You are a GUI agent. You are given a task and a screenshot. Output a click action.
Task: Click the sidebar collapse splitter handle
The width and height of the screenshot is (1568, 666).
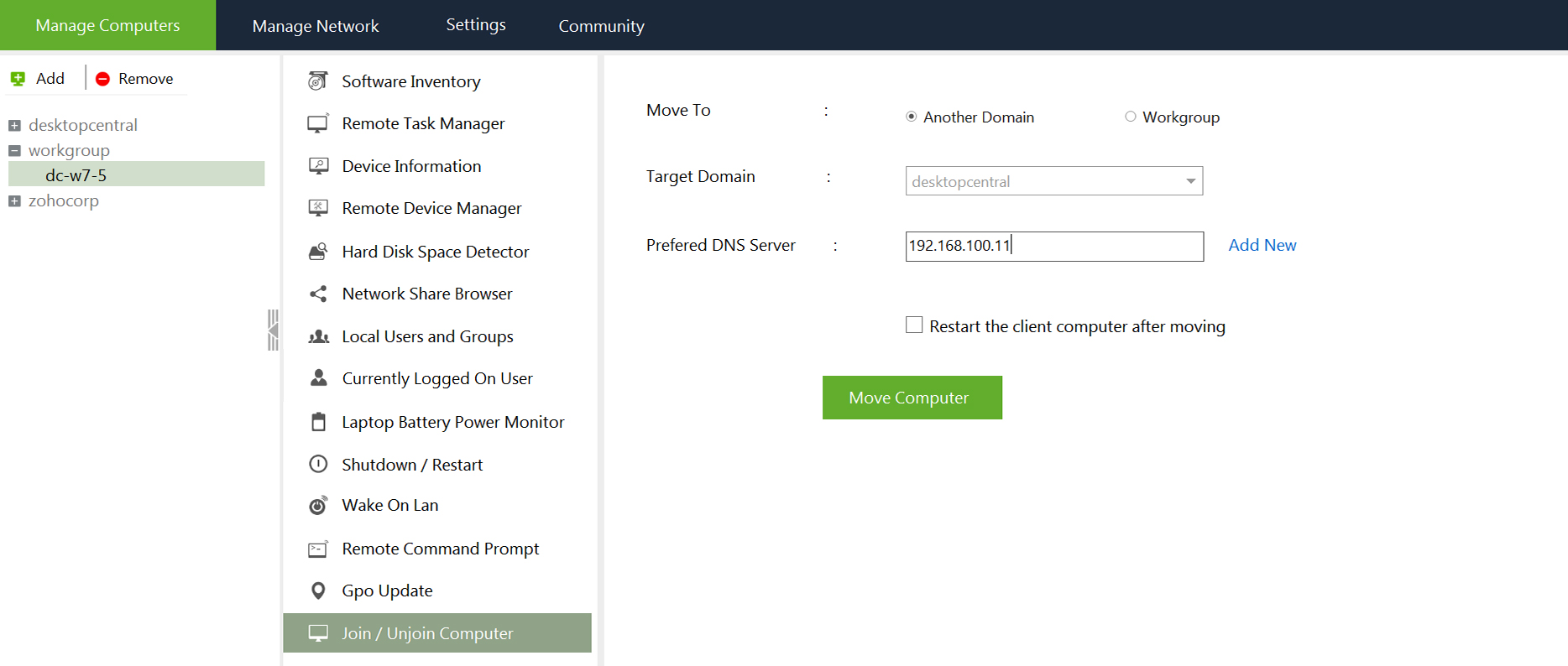(273, 330)
